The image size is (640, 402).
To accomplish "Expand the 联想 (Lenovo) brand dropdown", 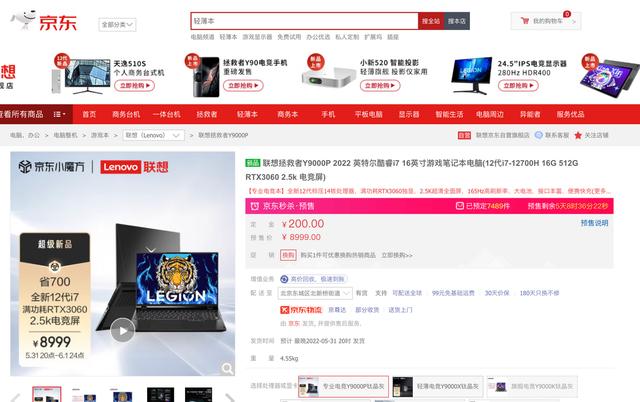I will tap(153, 135).
